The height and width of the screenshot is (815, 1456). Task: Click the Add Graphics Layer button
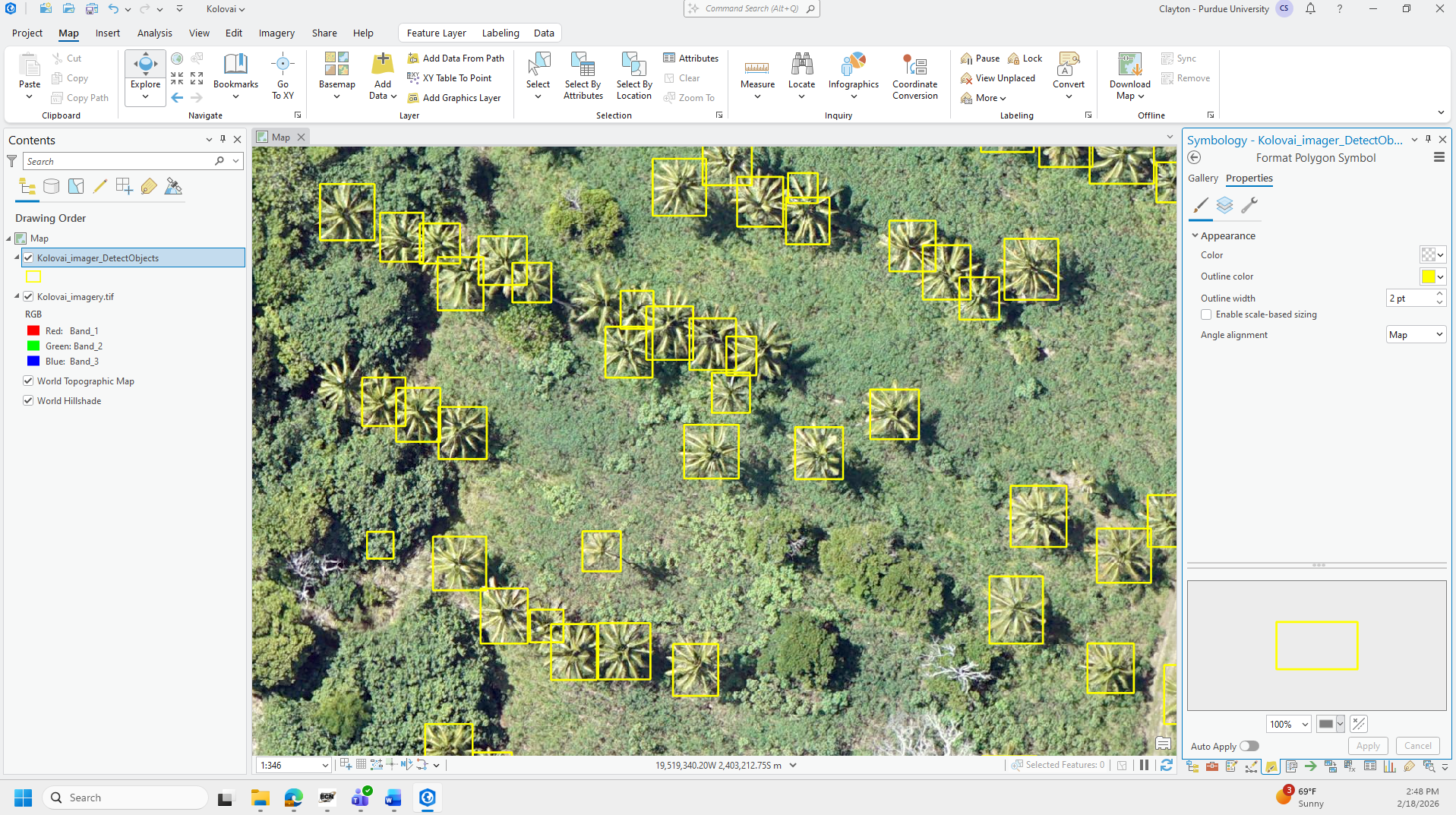(x=454, y=98)
